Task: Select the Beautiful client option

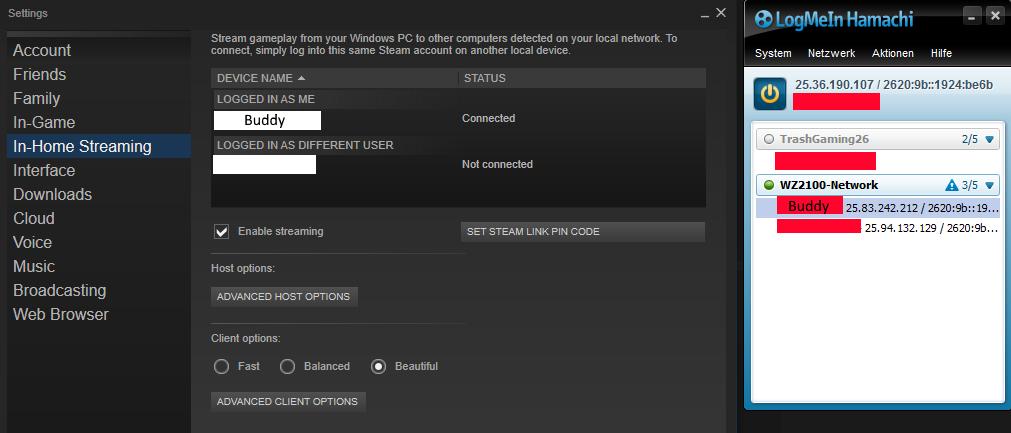Action: click(x=379, y=366)
